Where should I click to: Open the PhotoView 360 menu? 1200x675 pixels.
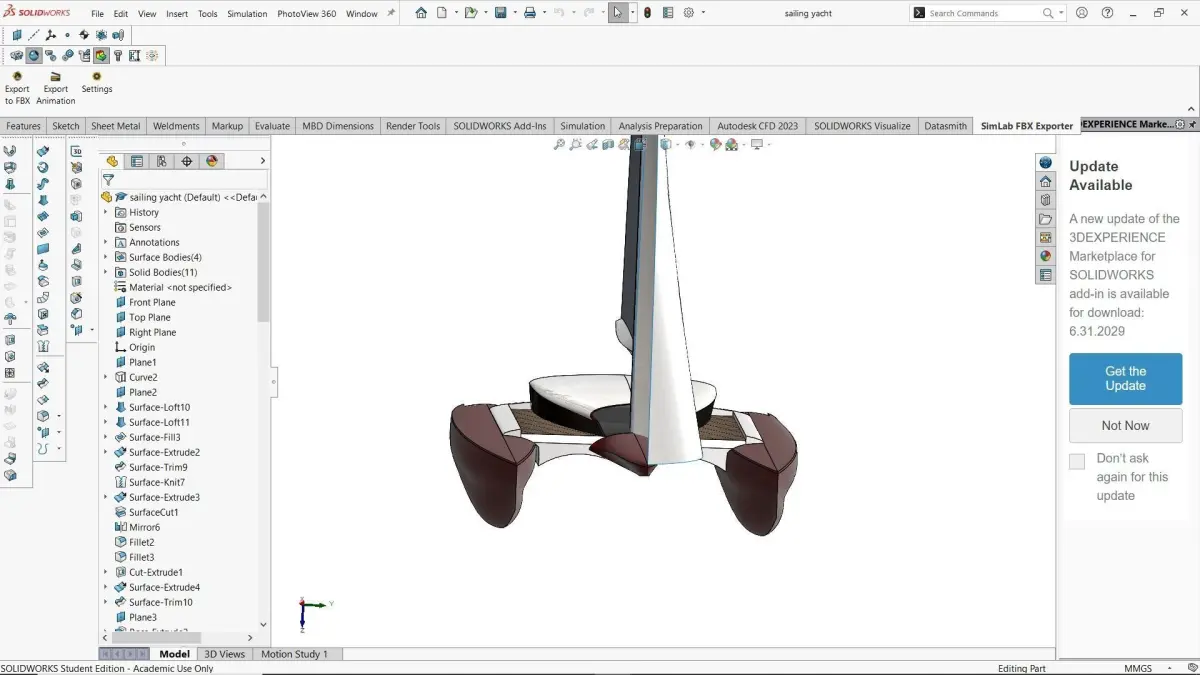coord(307,14)
